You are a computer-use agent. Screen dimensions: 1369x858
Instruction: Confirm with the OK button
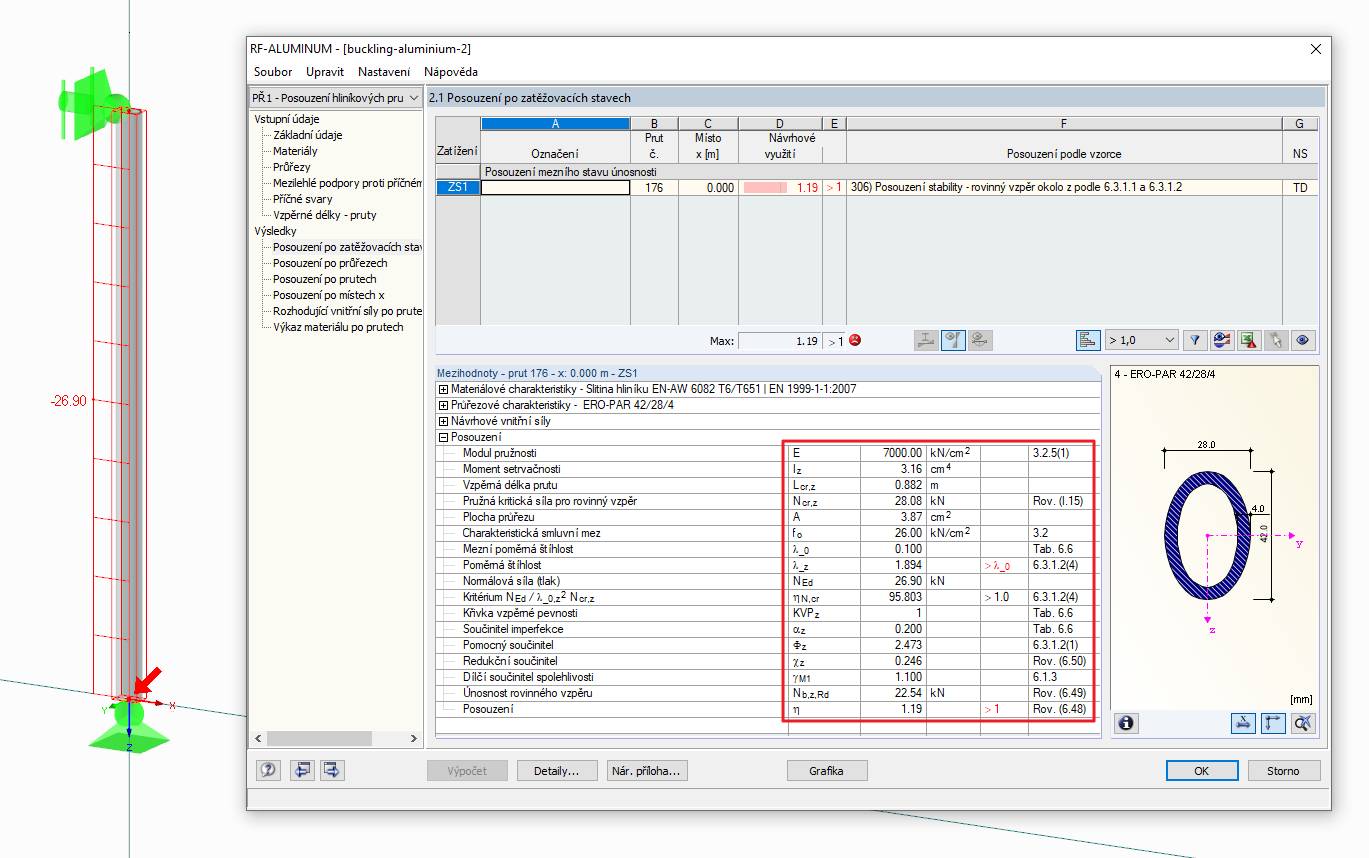coord(1201,771)
